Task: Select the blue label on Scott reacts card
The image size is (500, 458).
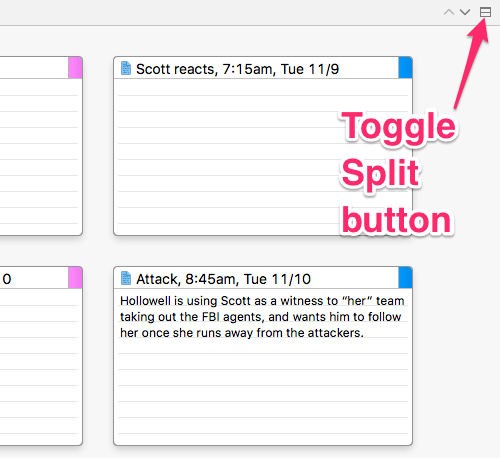Action: click(x=405, y=68)
